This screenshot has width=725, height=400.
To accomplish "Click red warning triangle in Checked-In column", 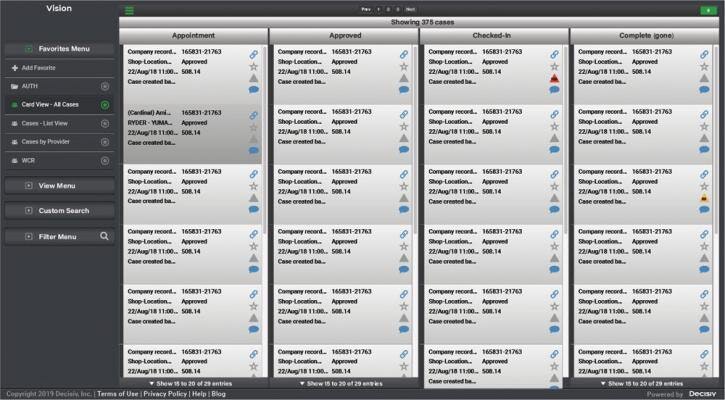I will (x=554, y=78).
